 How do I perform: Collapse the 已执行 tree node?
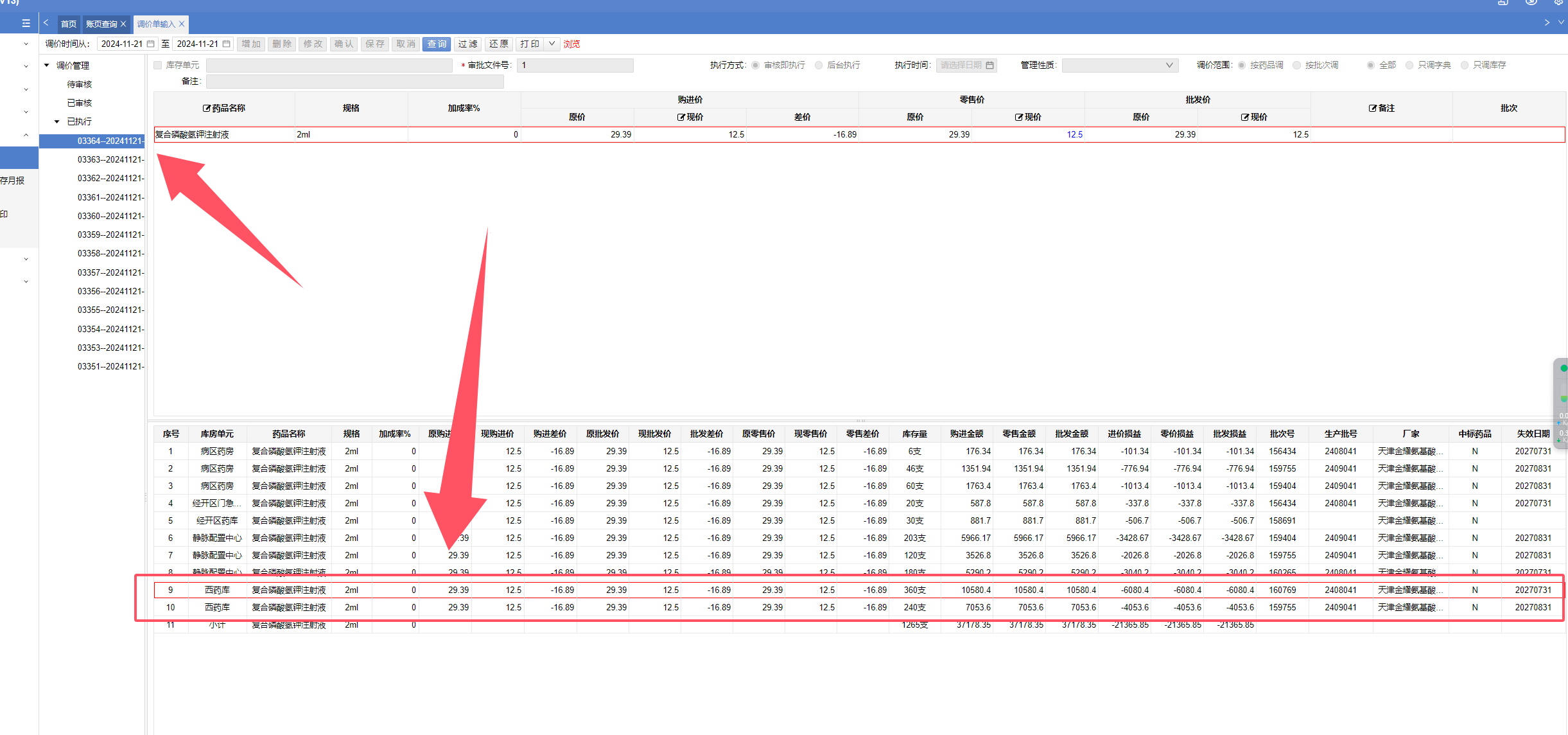[57, 121]
